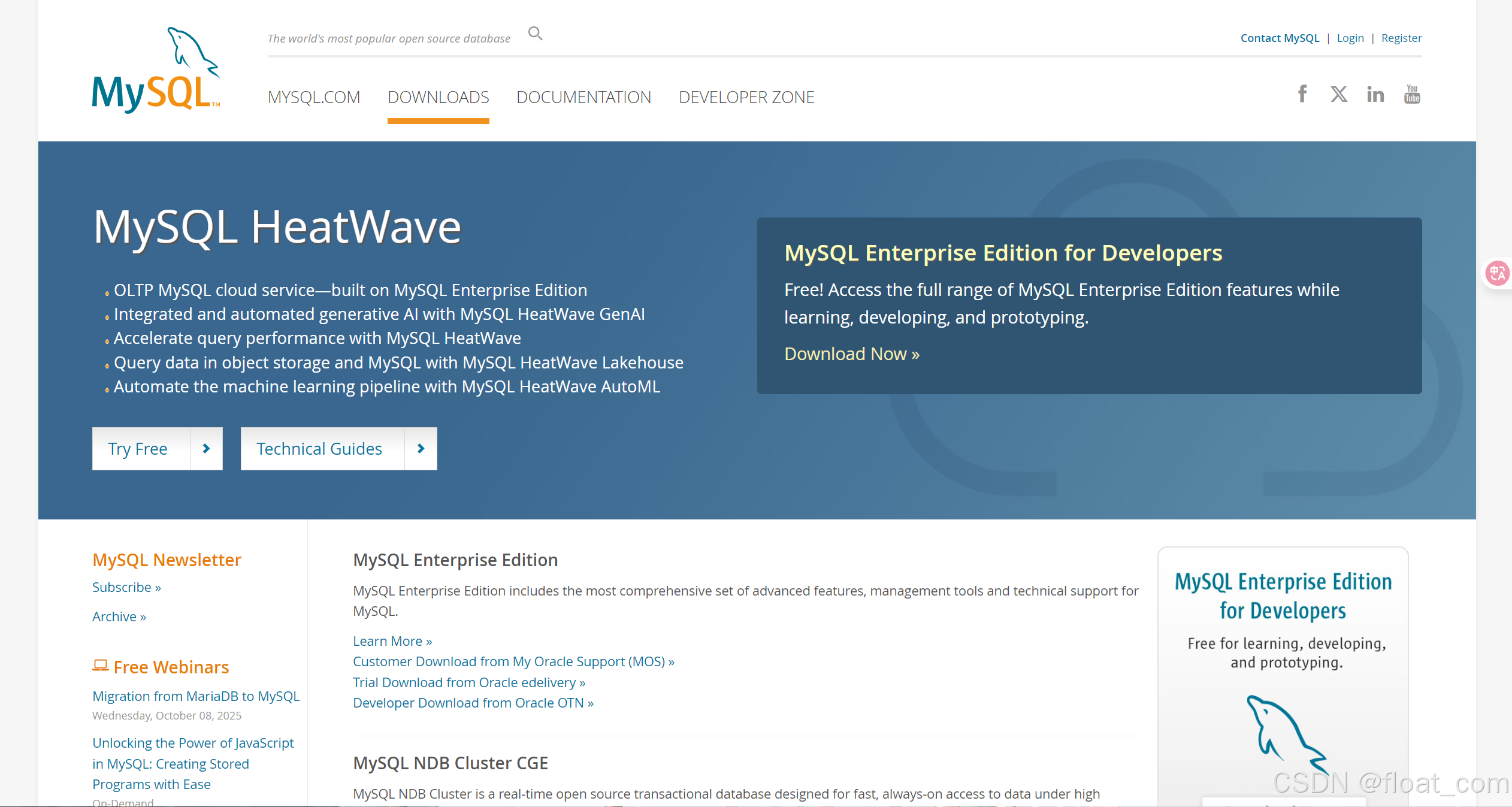Open MySQL YouTube icon

(x=1412, y=94)
